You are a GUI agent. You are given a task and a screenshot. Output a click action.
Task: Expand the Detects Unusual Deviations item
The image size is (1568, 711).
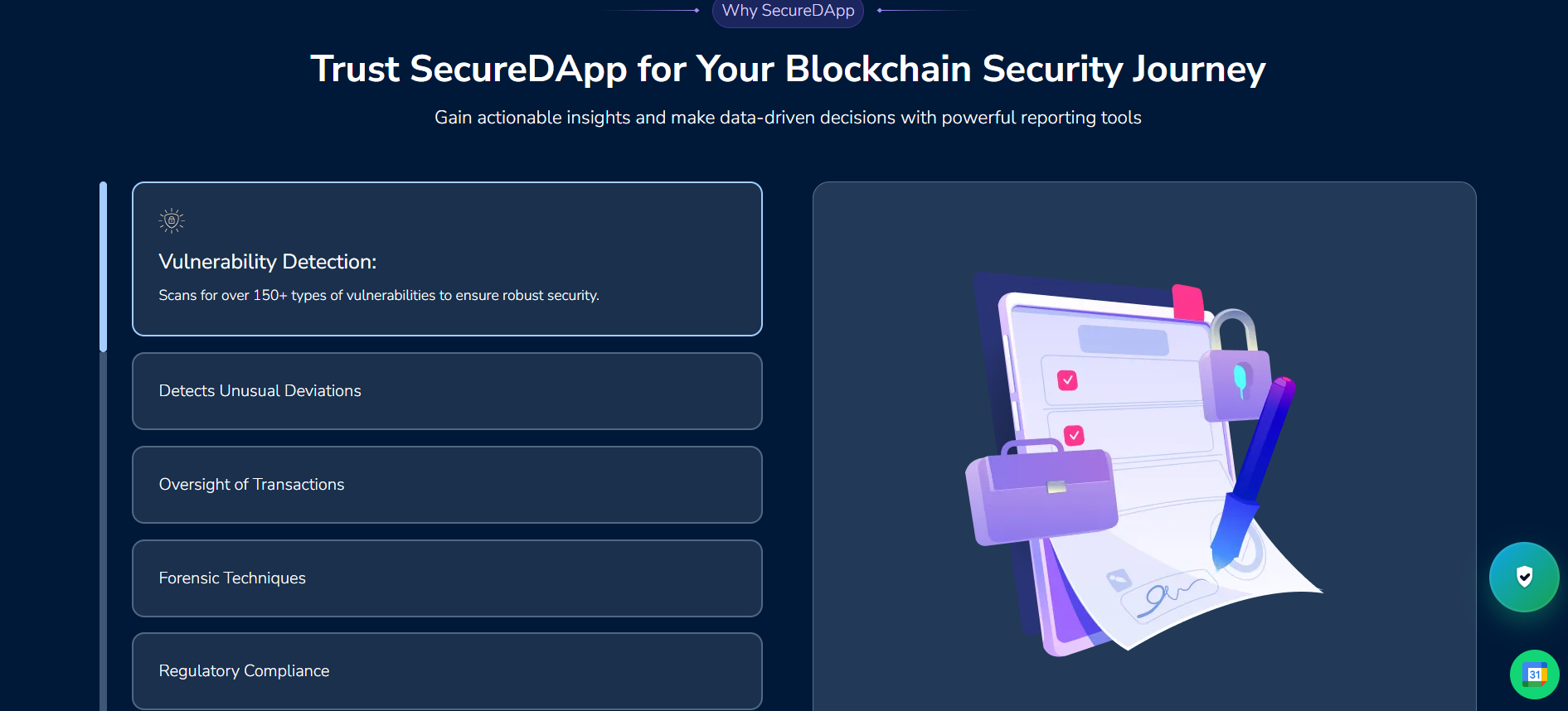[x=447, y=391]
